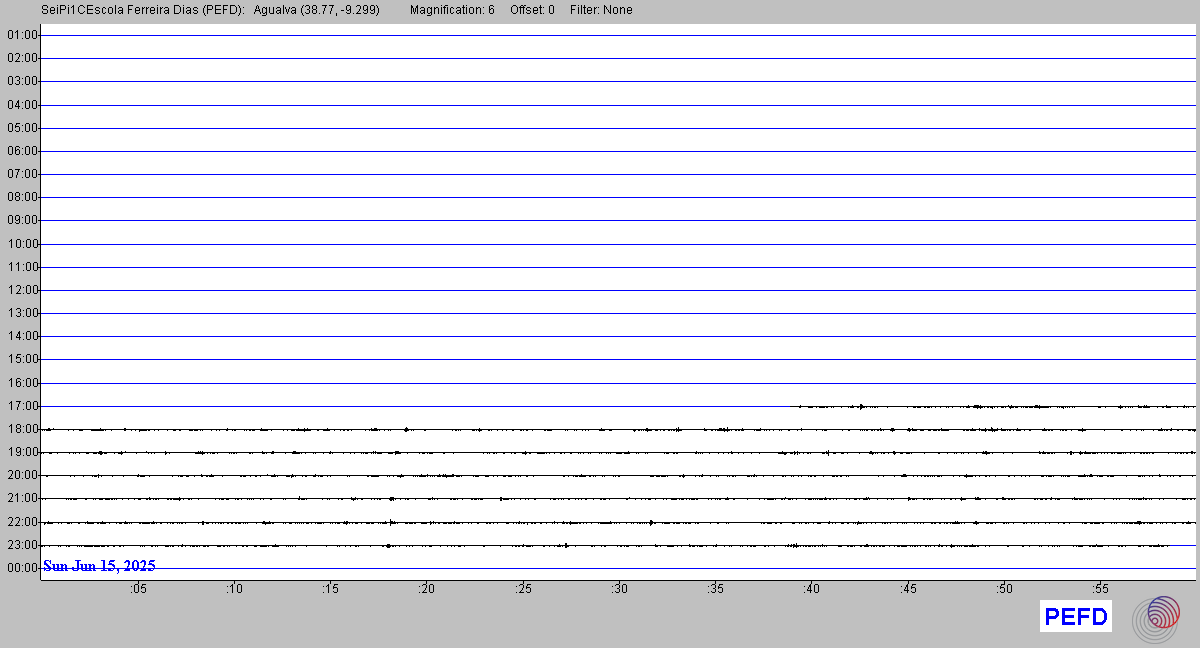Click the Agualva (38.77, -9.299) location text
1200x648 pixels.
coord(316,10)
